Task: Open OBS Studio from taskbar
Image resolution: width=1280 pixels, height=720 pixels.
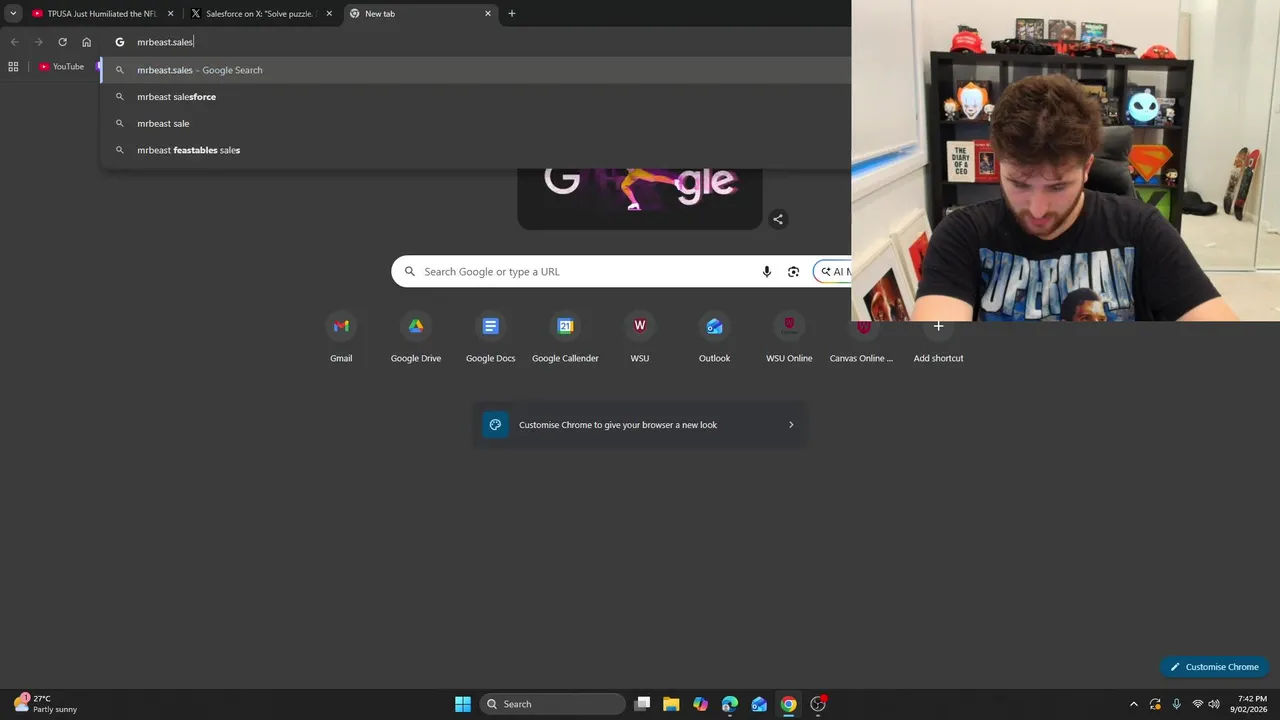Action: pos(818,704)
